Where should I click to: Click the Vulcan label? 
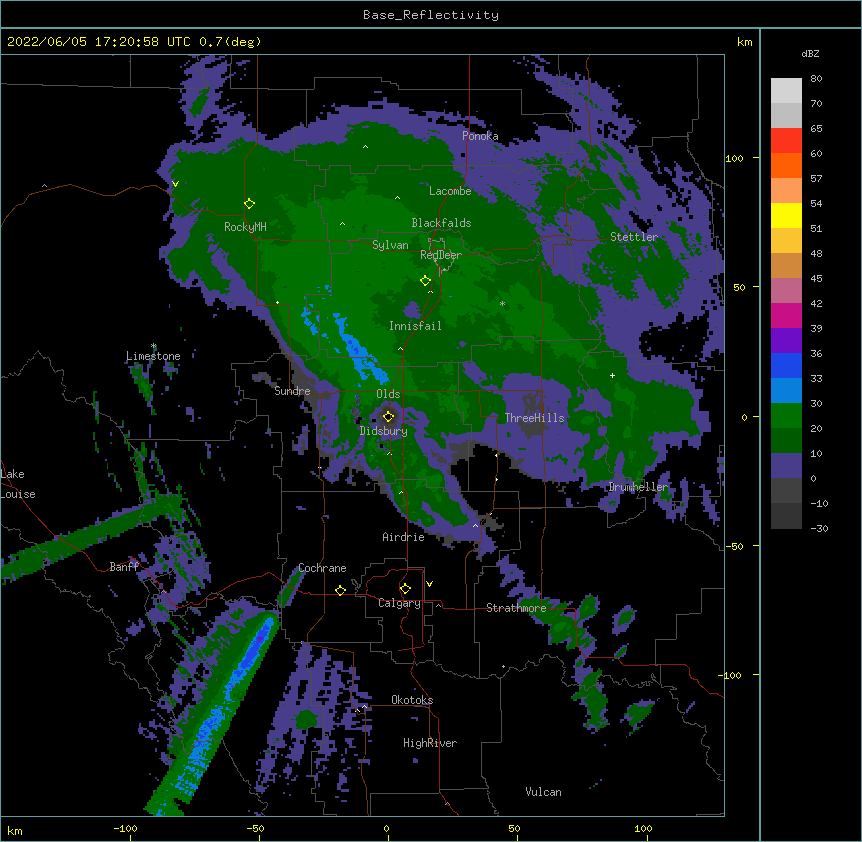(x=543, y=792)
